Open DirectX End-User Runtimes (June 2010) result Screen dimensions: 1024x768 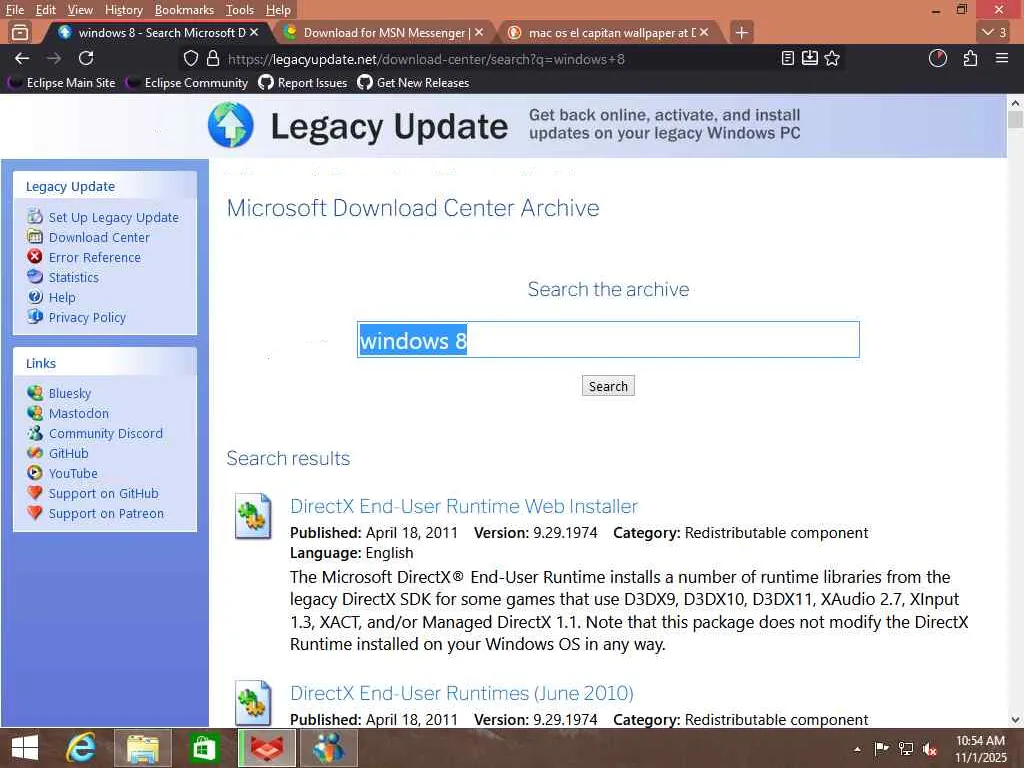click(462, 693)
